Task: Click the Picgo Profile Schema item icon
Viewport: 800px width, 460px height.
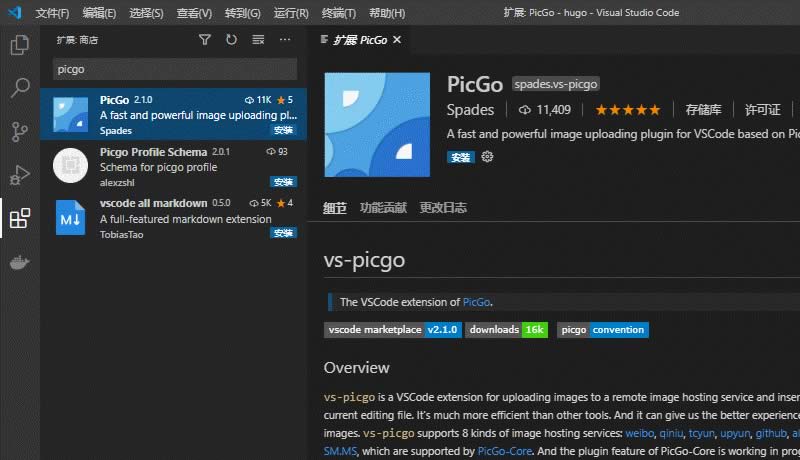Action: 70,166
